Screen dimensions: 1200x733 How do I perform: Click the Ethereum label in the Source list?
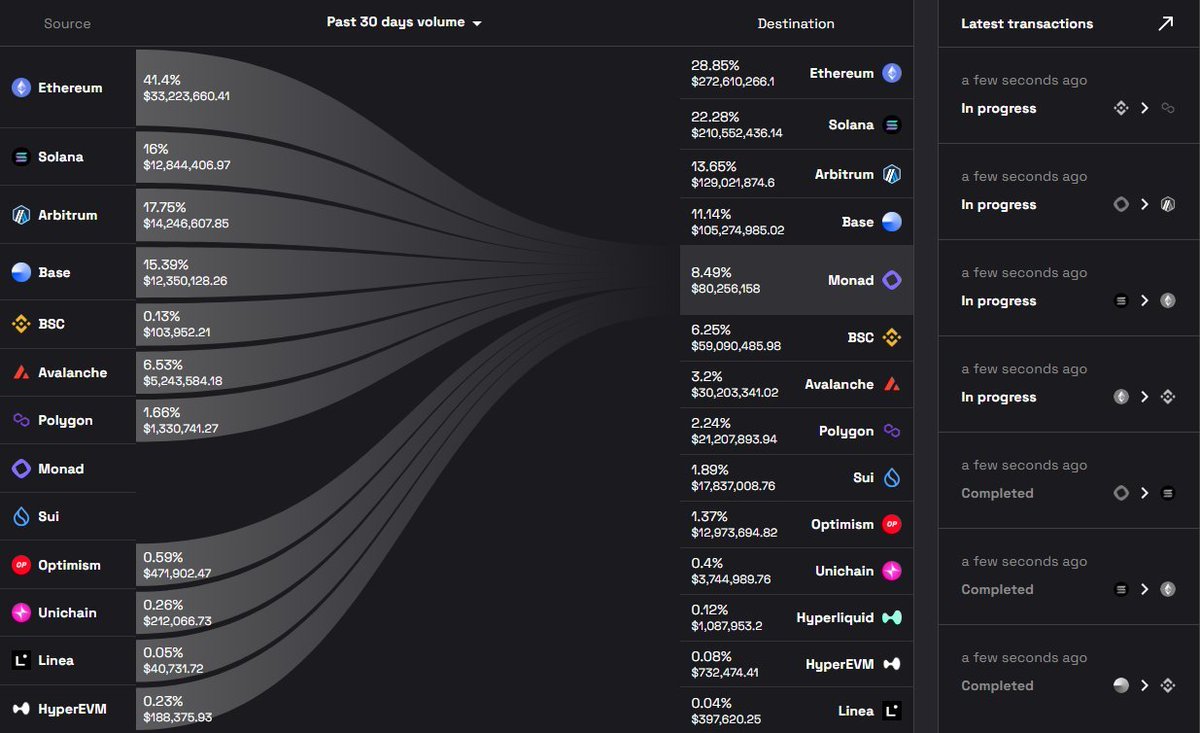pyautogui.click(x=70, y=88)
